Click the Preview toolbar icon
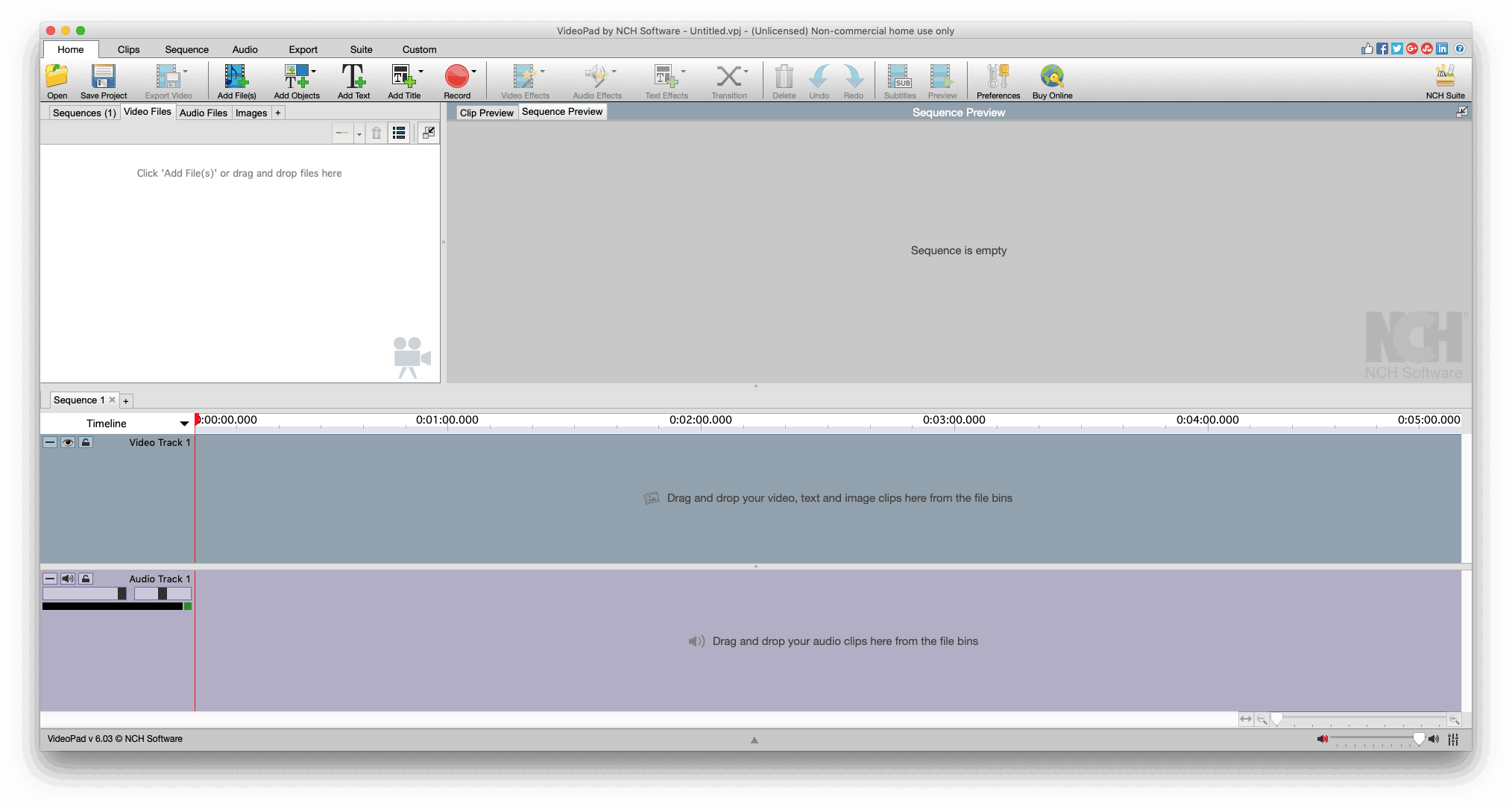The width and height of the screenshot is (1512, 809). tap(942, 81)
